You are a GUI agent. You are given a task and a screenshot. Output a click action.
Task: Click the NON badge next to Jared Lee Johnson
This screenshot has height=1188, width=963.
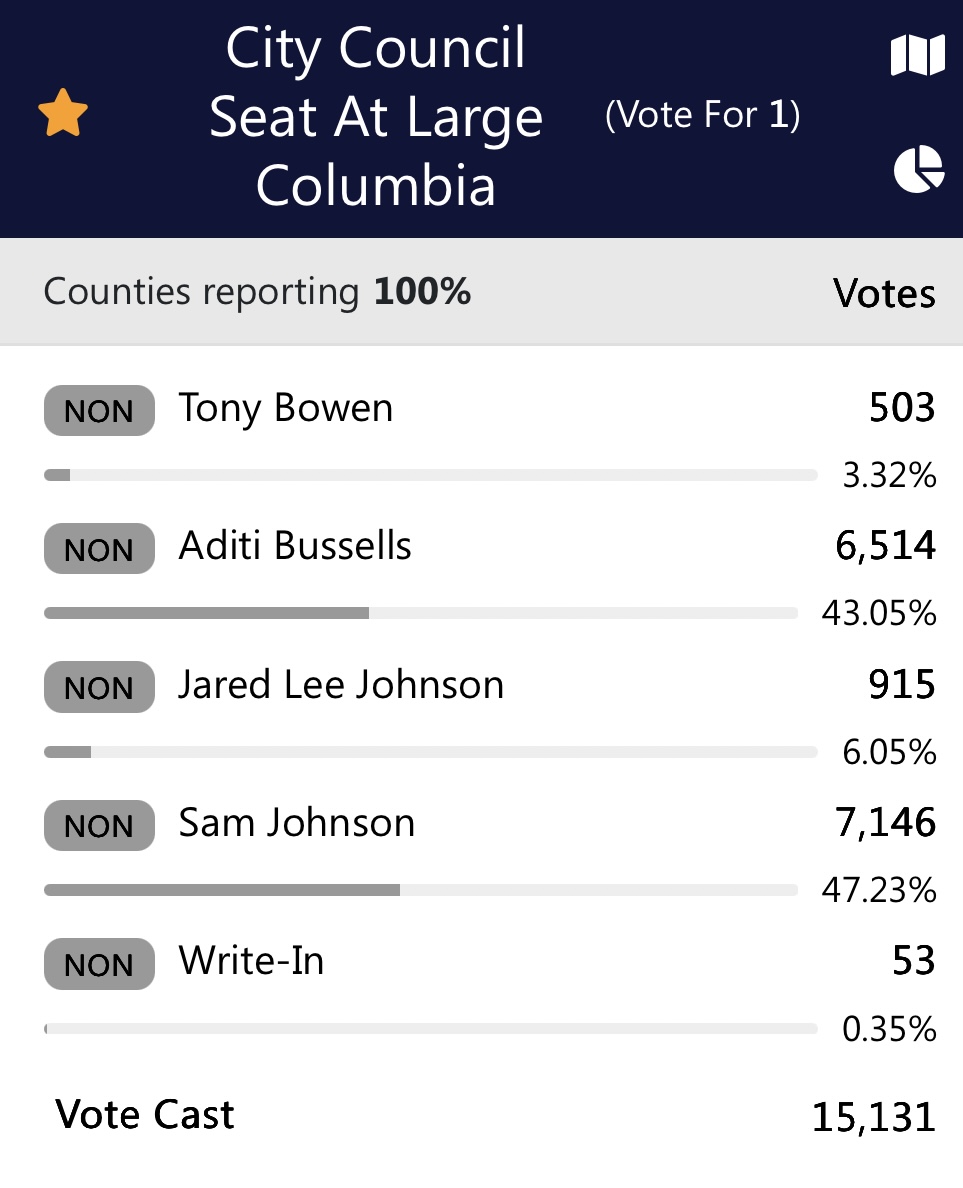(x=98, y=687)
